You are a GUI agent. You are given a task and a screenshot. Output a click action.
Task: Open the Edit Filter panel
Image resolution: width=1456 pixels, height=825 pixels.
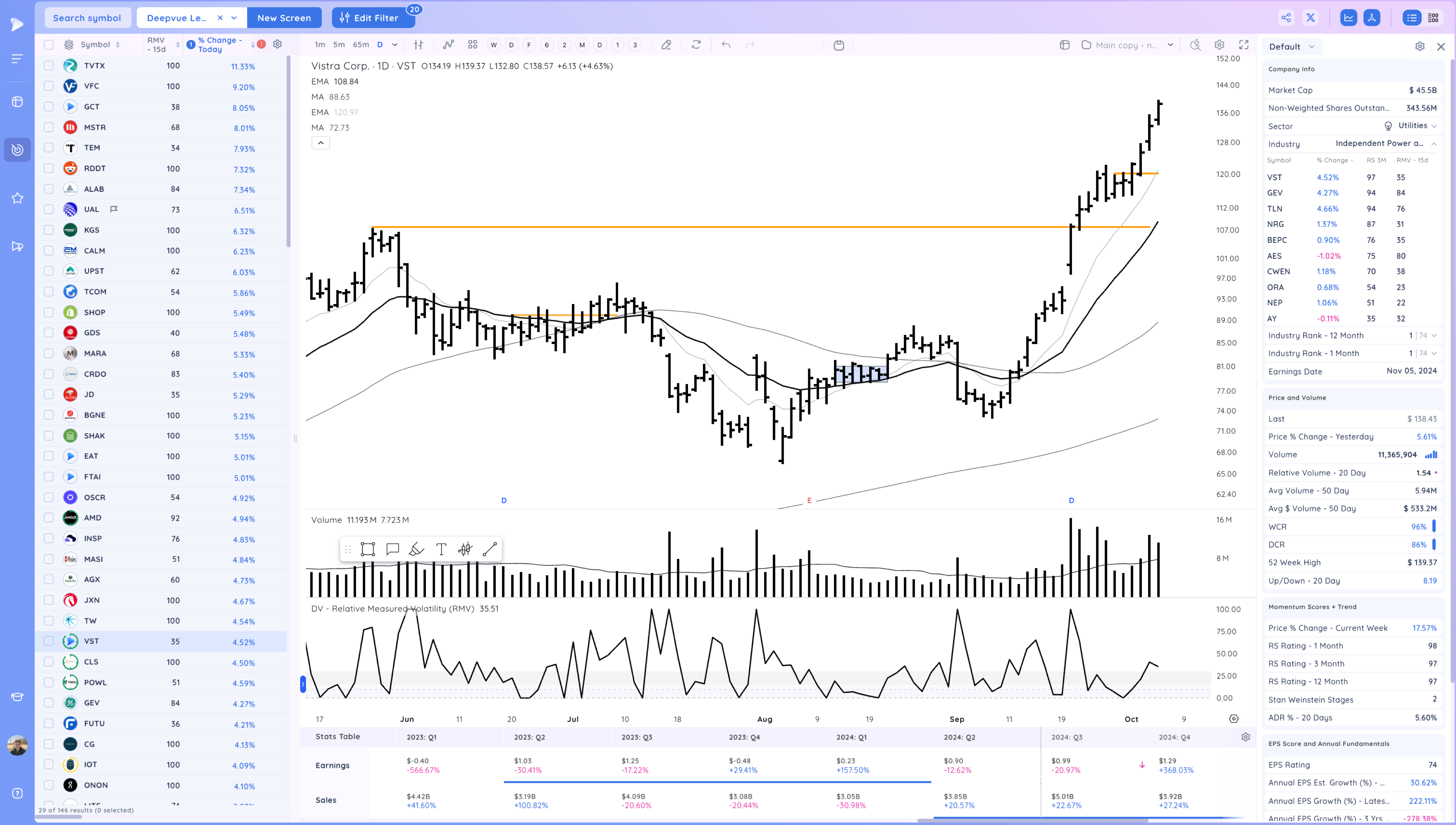coord(373,17)
